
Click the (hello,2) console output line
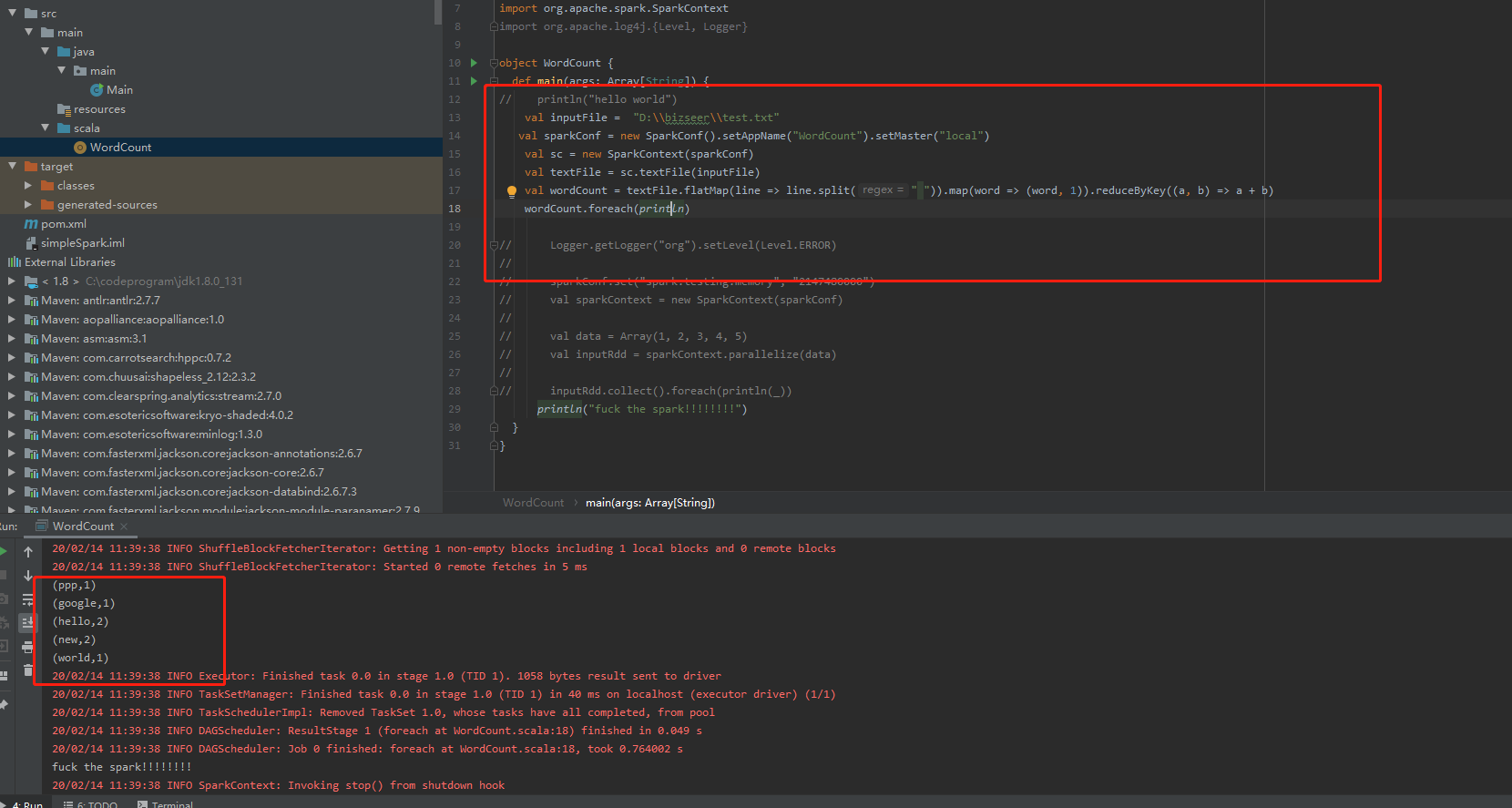(80, 621)
